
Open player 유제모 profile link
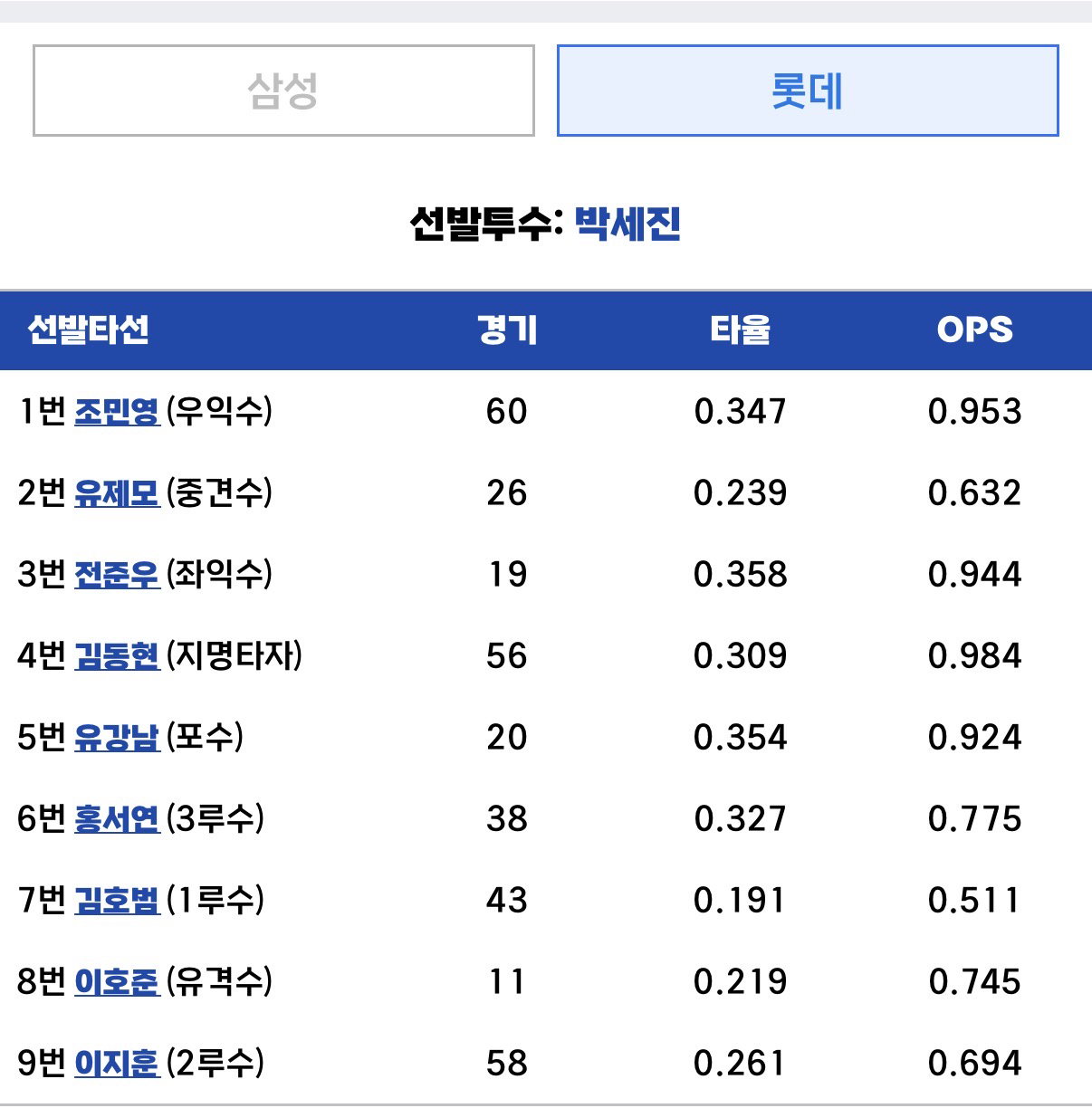tap(117, 493)
